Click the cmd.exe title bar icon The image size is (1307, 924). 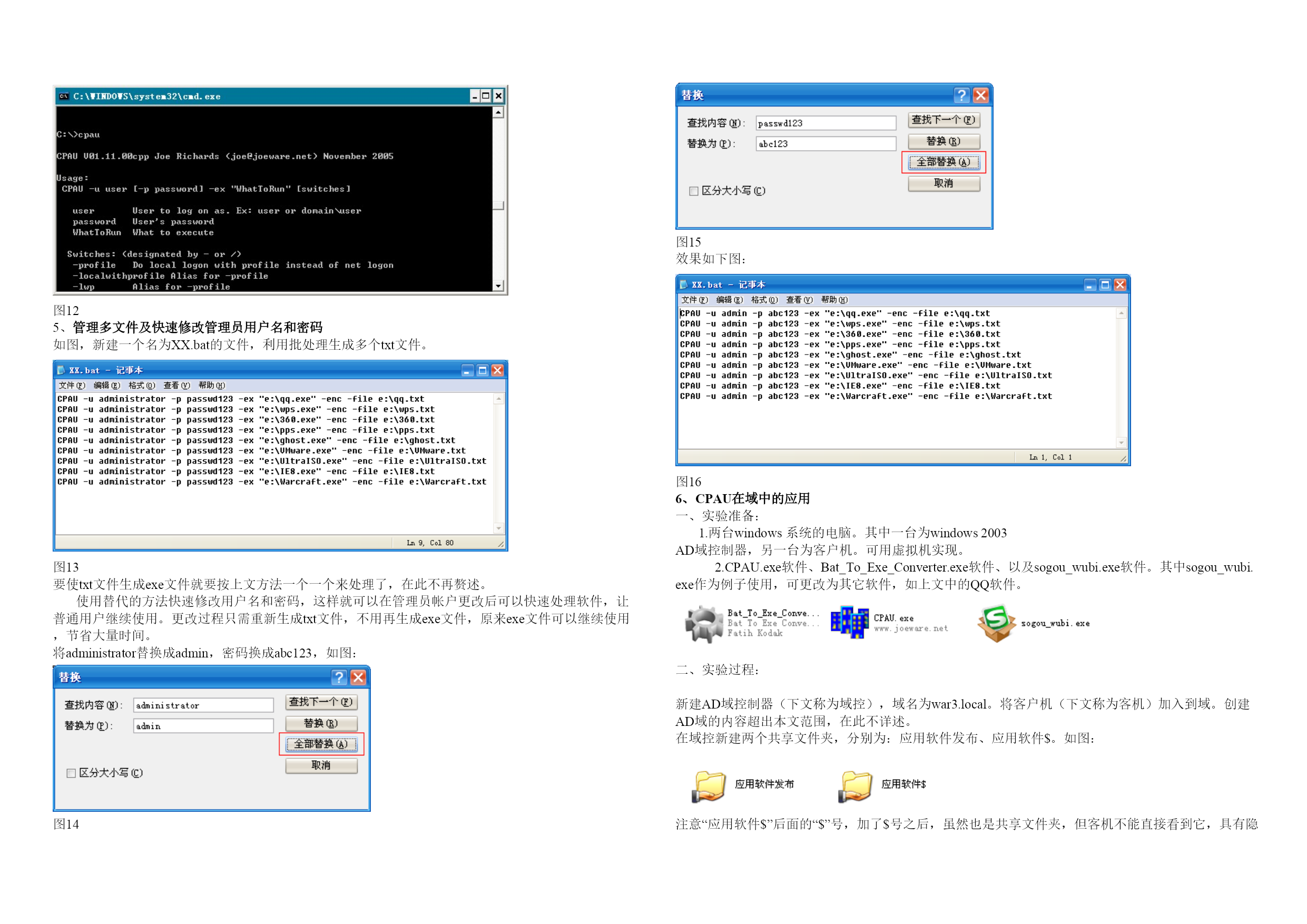point(64,96)
